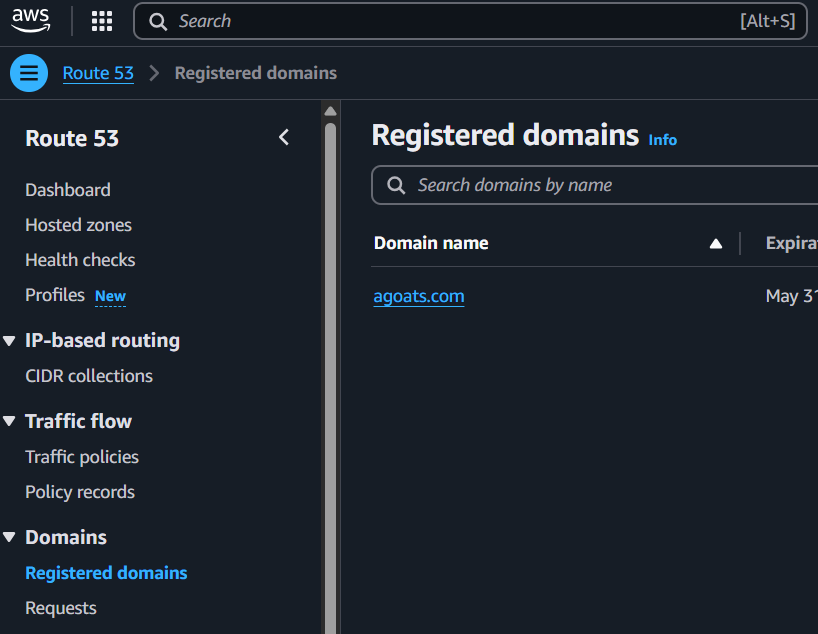Open the agoats.com domain link
818x634 pixels.
[x=418, y=296]
